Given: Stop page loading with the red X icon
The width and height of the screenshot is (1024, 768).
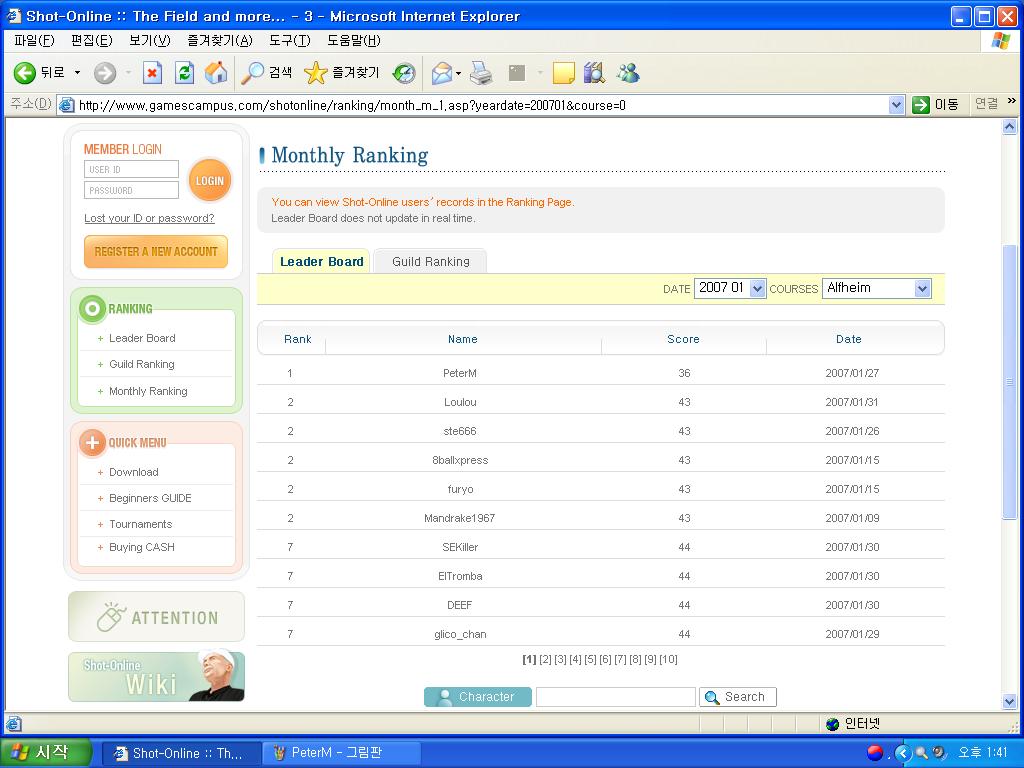Looking at the screenshot, I should click(x=152, y=73).
